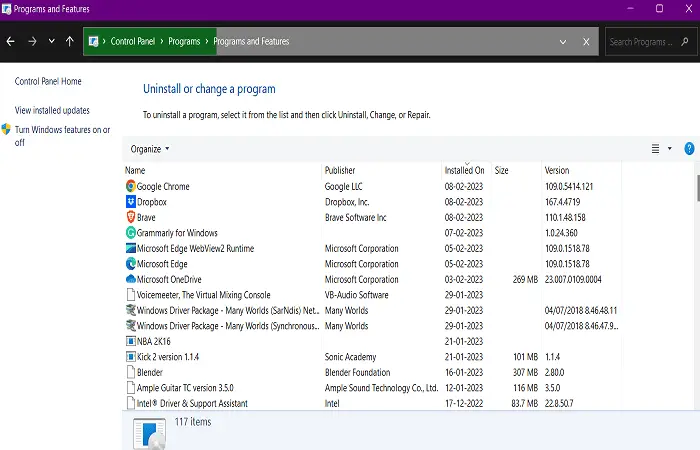Select Voicemeeter, The Virtual Mixing Console
This screenshot has height=450, width=700.
(x=203, y=295)
